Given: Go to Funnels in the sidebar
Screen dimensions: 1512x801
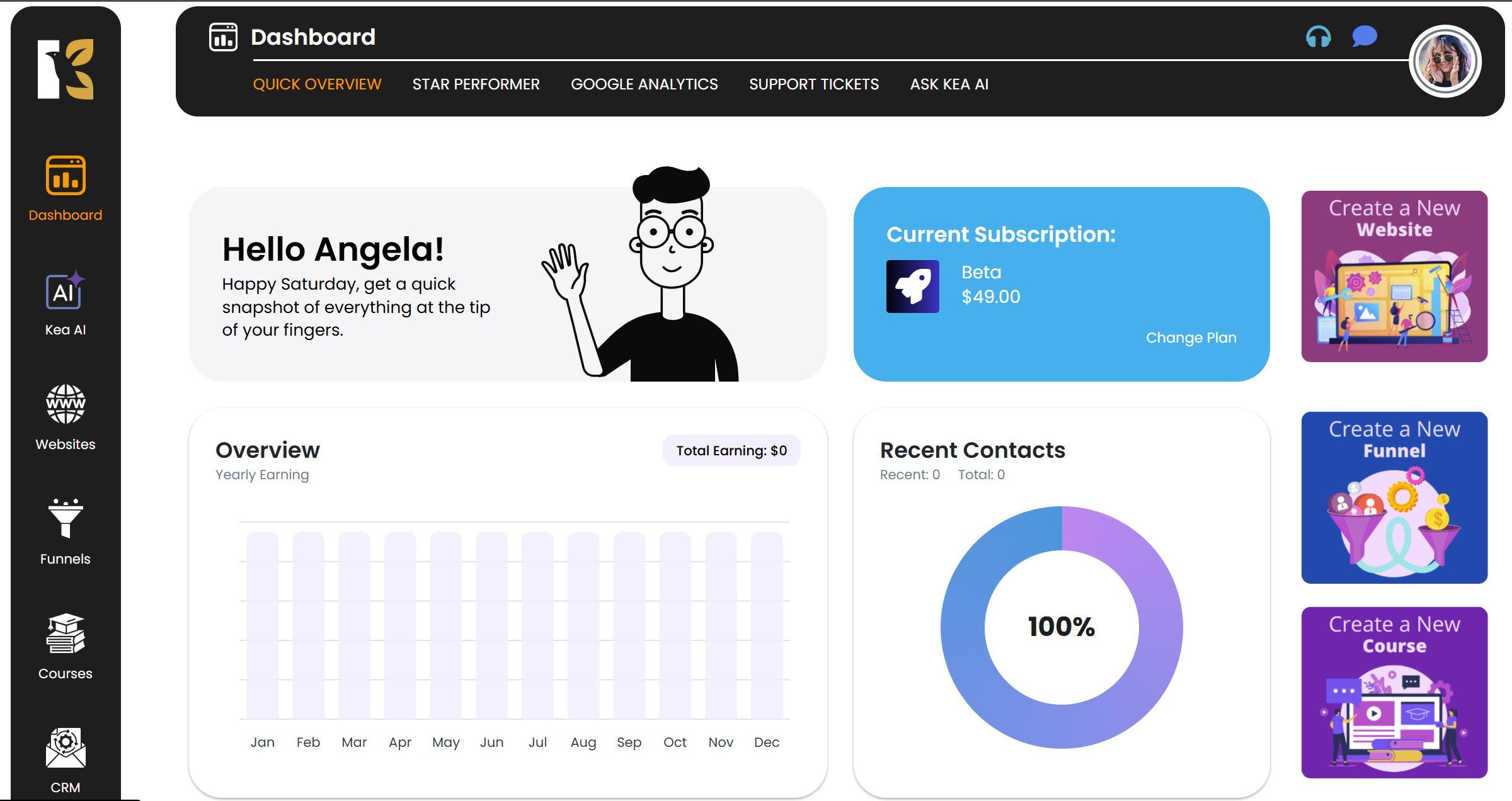Looking at the screenshot, I should pyautogui.click(x=65, y=519).
